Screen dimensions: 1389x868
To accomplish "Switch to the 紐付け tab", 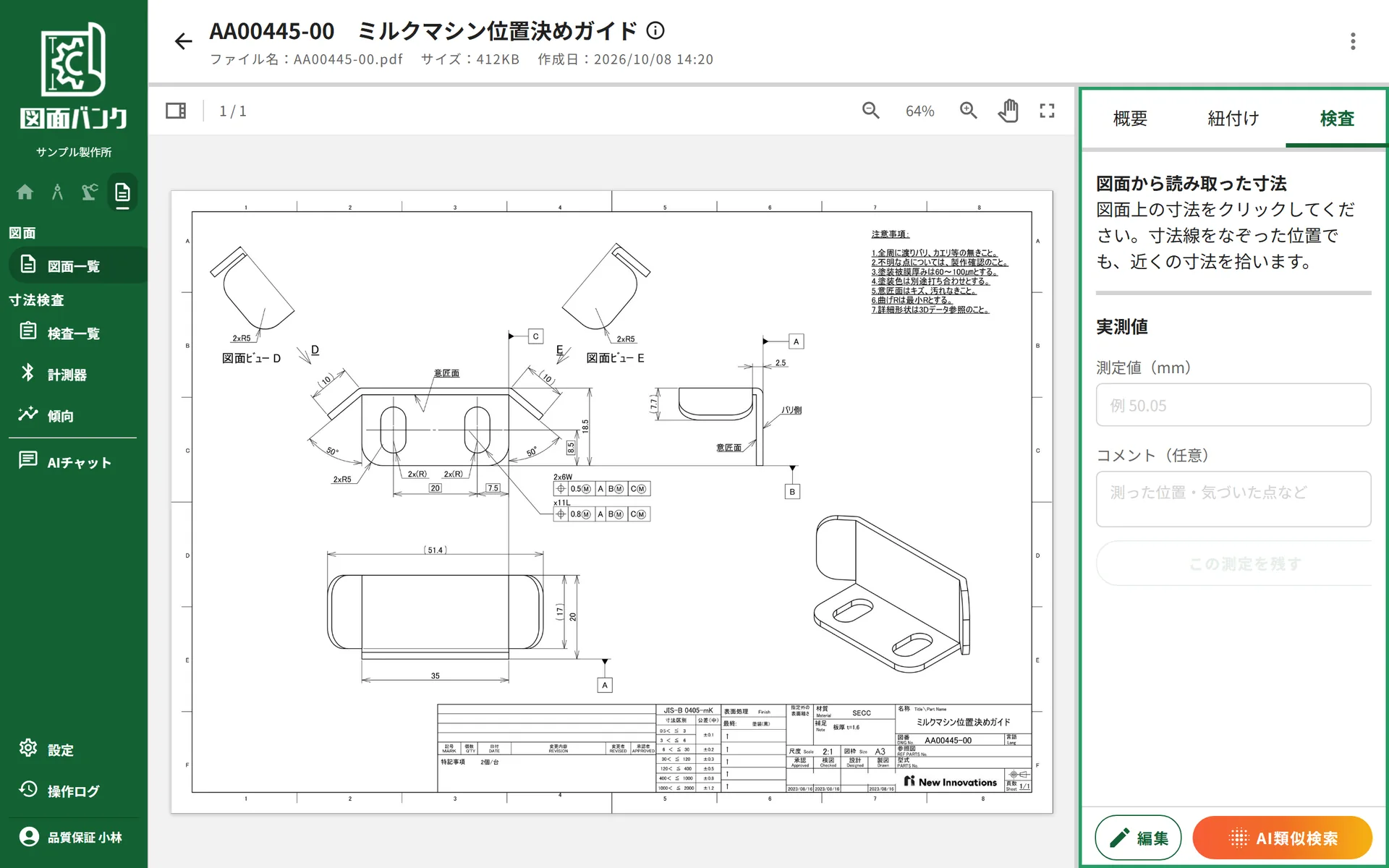I will pyautogui.click(x=1233, y=119).
